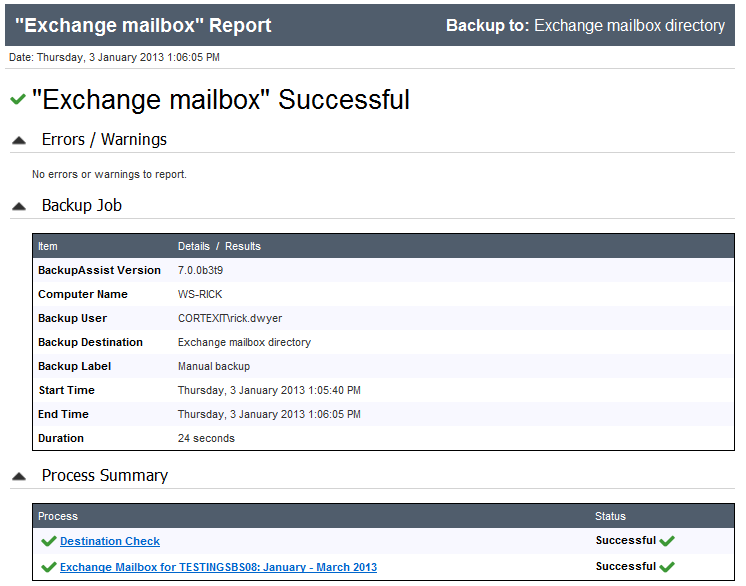Screen dimensions: 746x586
Task: Click the Backup User value CORTEXIT\rick.dwyer
Action: [230, 318]
